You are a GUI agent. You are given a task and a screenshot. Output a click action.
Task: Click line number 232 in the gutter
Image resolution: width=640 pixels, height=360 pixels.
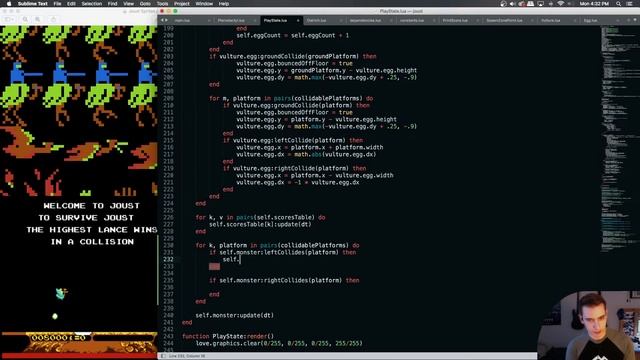(x=169, y=260)
